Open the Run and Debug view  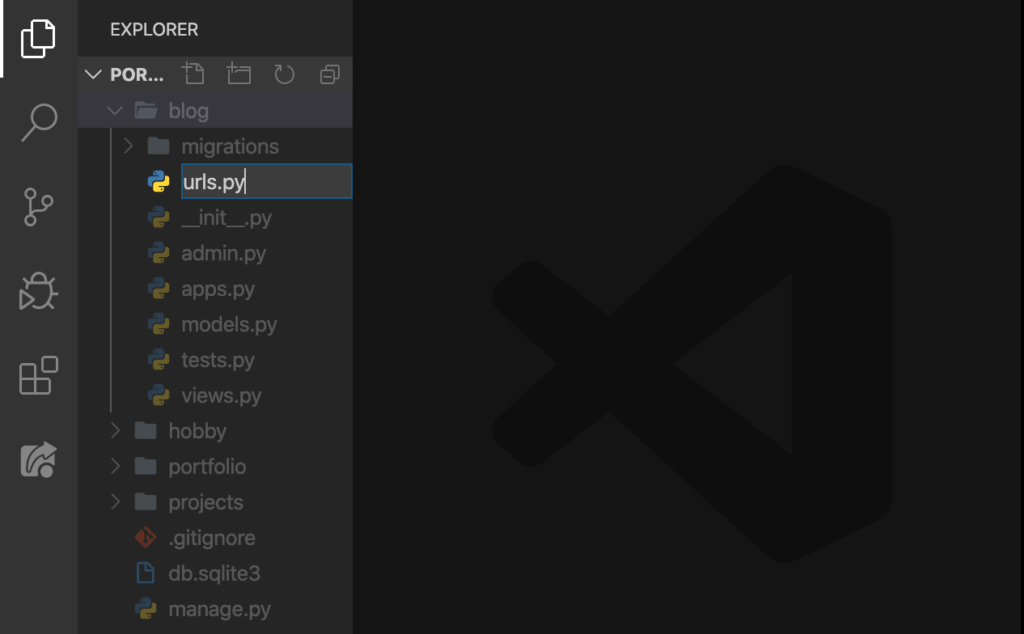pyautogui.click(x=38, y=291)
